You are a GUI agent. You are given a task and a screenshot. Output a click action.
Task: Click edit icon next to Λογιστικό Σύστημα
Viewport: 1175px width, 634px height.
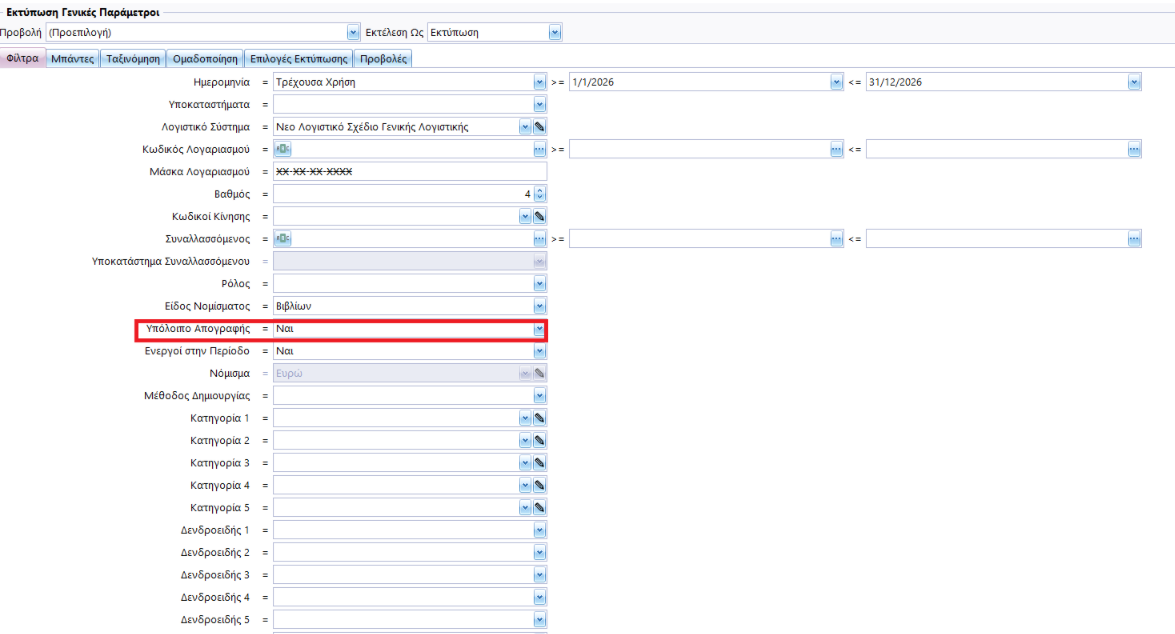point(539,127)
